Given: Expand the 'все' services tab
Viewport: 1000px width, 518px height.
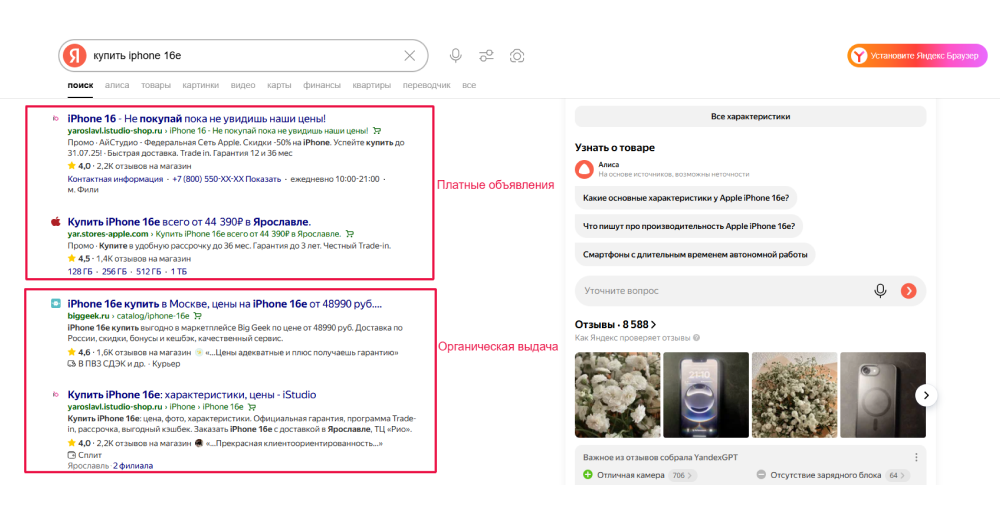Looking at the screenshot, I should click(469, 85).
